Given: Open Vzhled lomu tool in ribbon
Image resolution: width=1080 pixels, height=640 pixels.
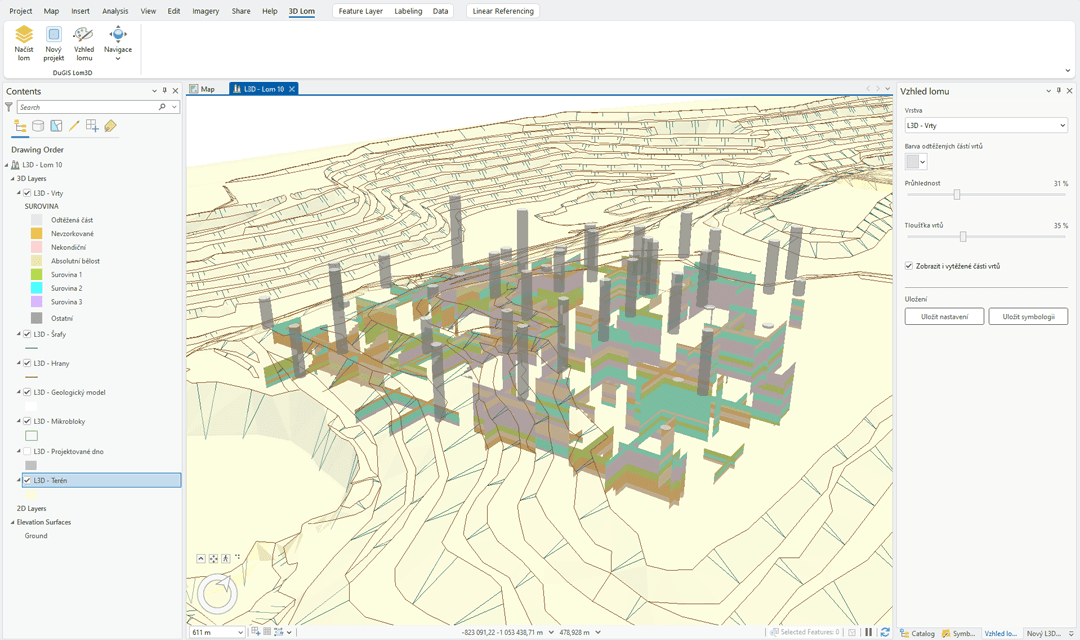Looking at the screenshot, I should (84, 43).
